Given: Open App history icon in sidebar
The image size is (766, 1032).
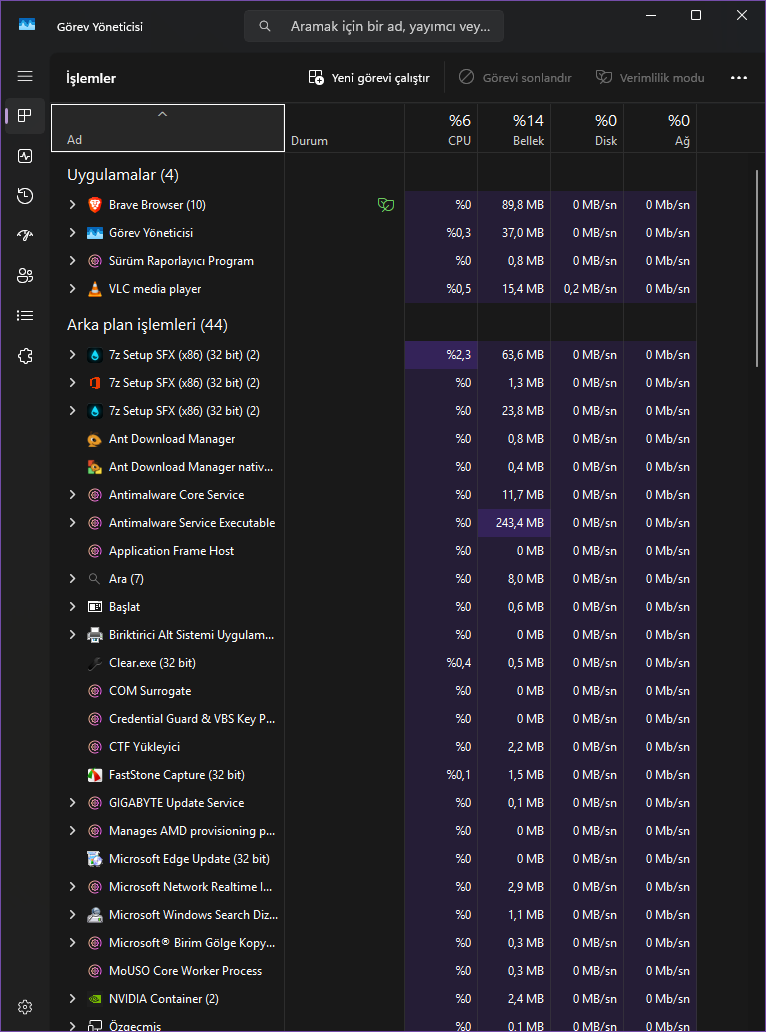Looking at the screenshot, I should [25, 196].
